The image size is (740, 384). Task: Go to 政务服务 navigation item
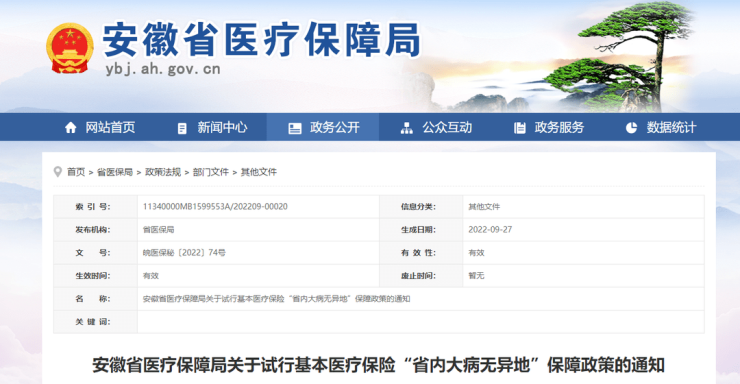click(x=547, y=127)
